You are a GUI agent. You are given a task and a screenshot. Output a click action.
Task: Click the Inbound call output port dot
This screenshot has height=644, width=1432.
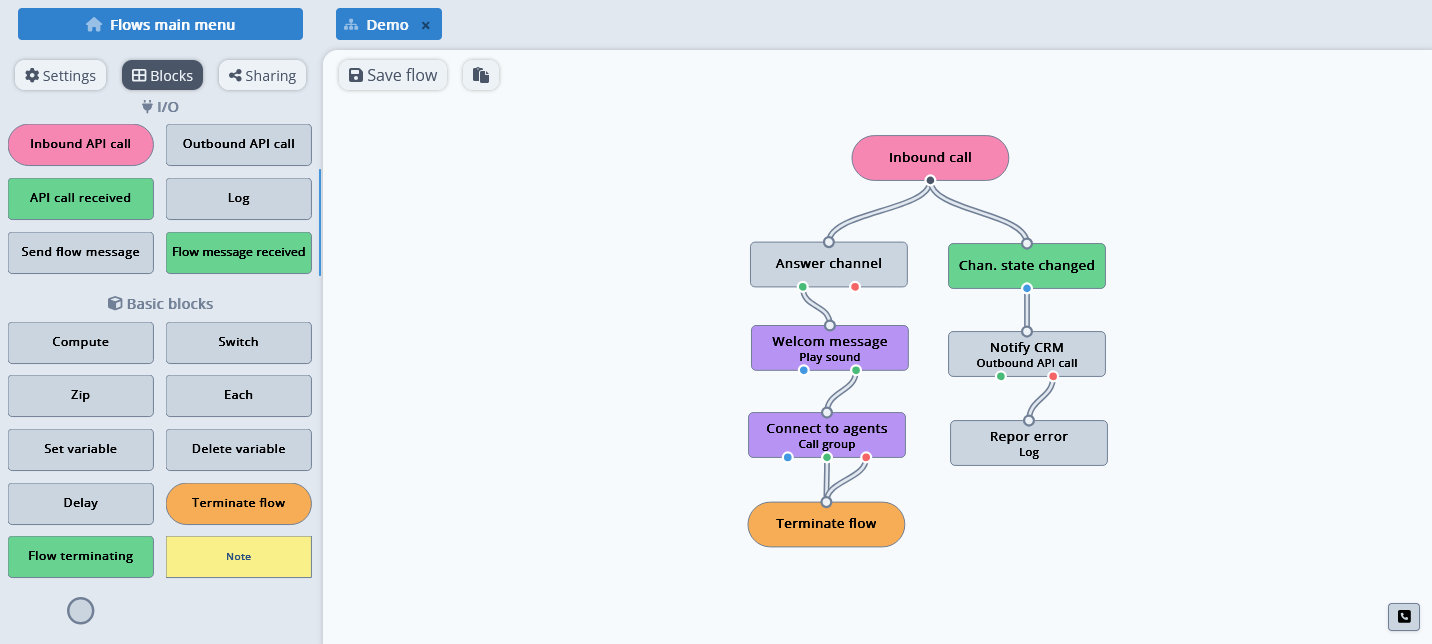click(x=930, y=181)
